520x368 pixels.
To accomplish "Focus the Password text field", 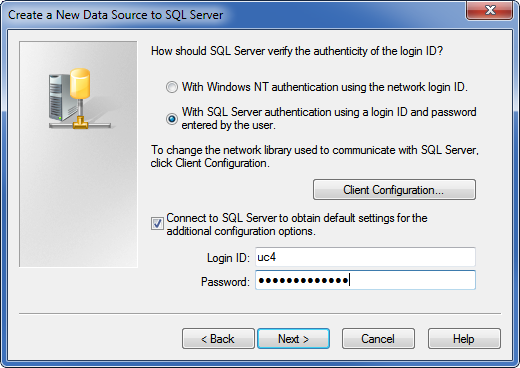I will click(x=365, y=280).
